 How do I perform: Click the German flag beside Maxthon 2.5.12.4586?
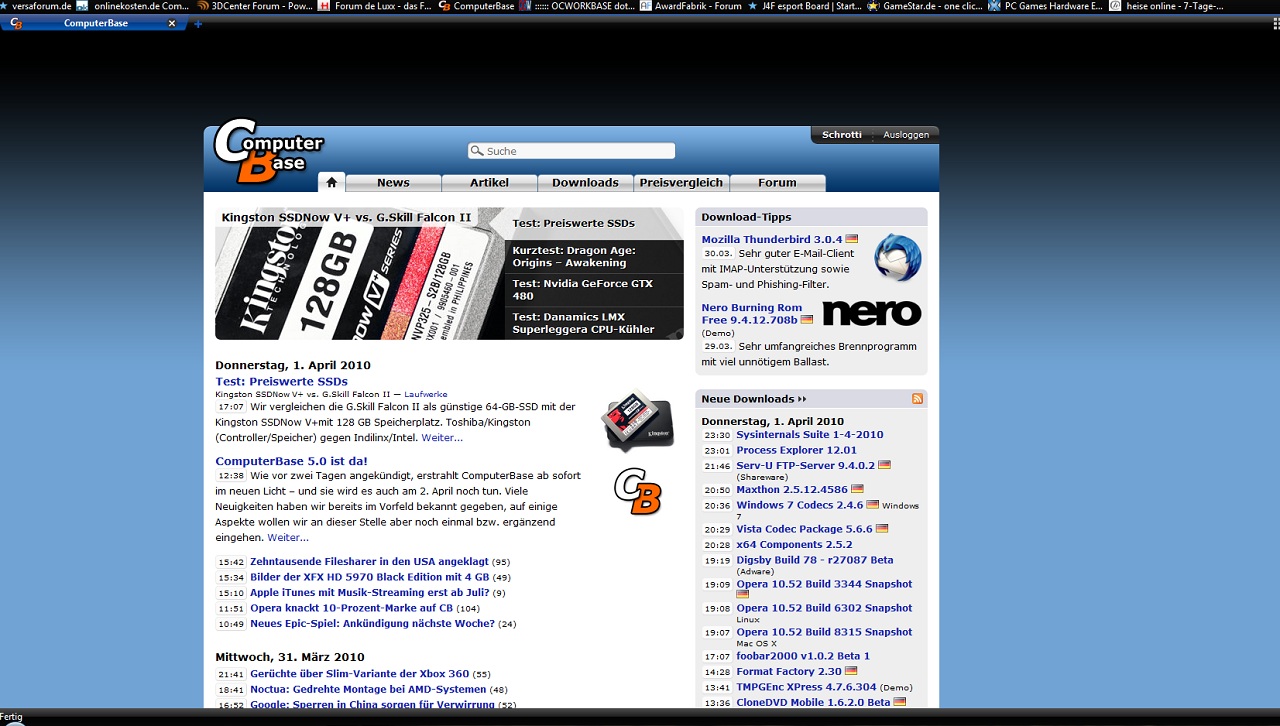click(857, 490)
